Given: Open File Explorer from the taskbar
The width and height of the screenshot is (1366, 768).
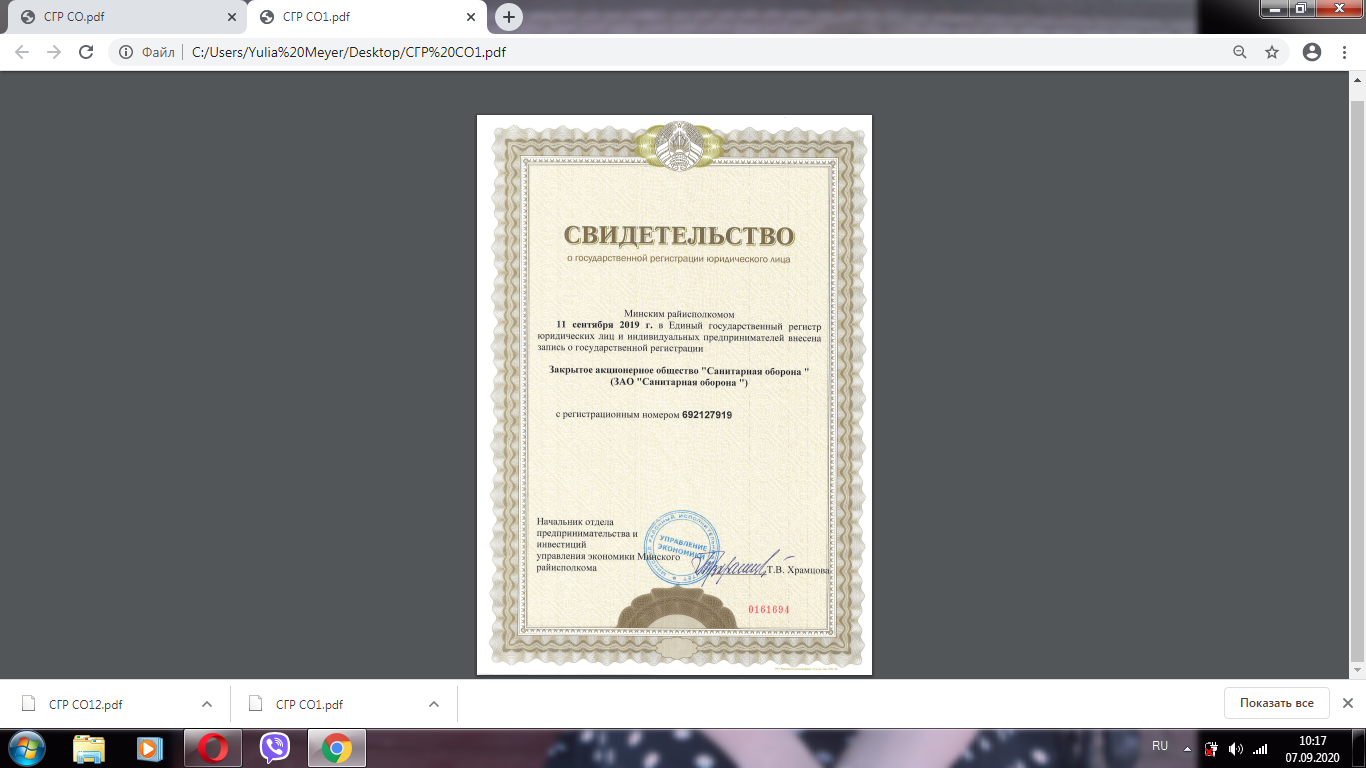Looking at the screenshot, I should click(88, 747).
